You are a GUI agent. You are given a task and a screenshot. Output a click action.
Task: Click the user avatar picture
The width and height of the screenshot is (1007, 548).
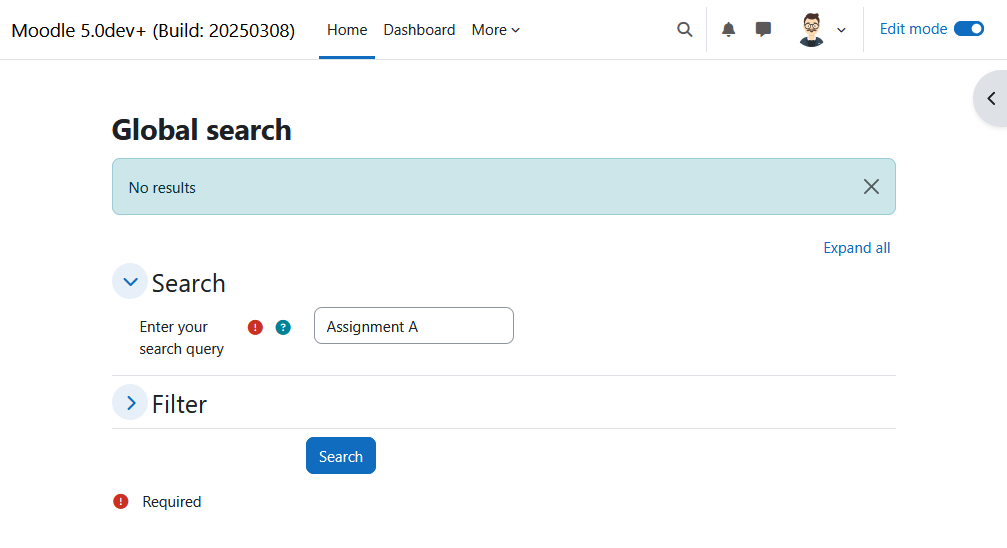[812, 30]
